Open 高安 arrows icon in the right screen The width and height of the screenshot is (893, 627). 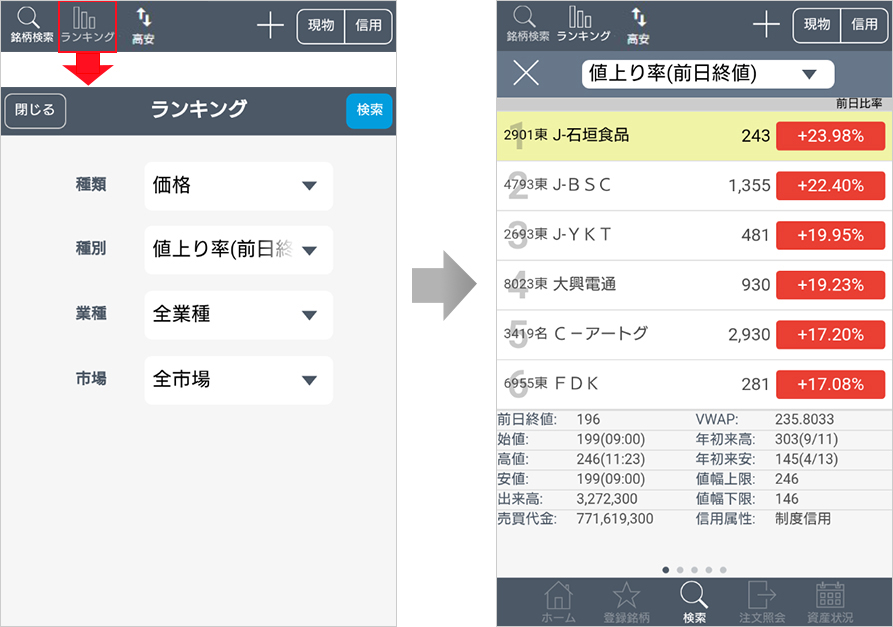tap(638, 26)
